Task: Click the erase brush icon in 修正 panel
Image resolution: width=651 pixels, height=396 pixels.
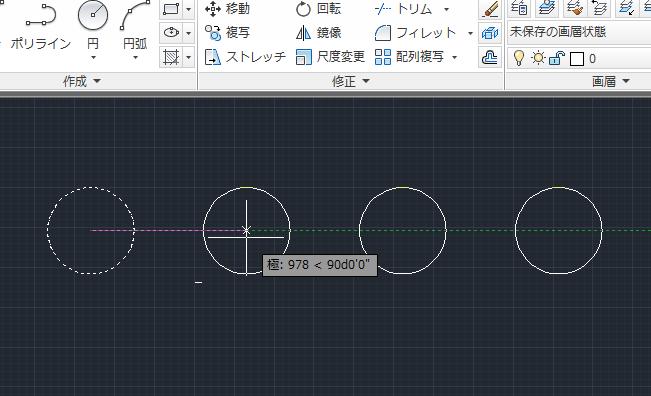Action: coord(490,9)
